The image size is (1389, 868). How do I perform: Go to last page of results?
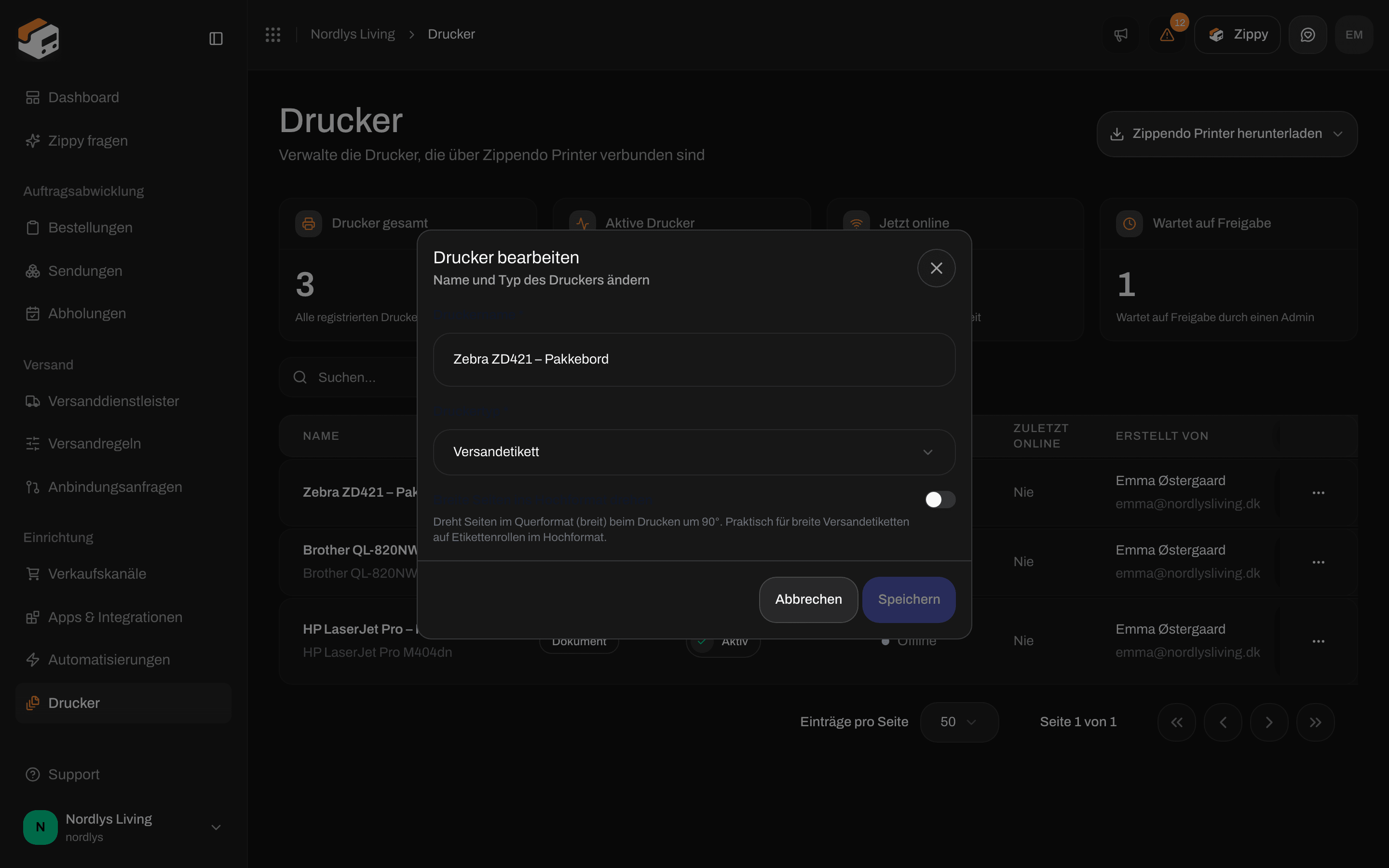coord(1315,722)
